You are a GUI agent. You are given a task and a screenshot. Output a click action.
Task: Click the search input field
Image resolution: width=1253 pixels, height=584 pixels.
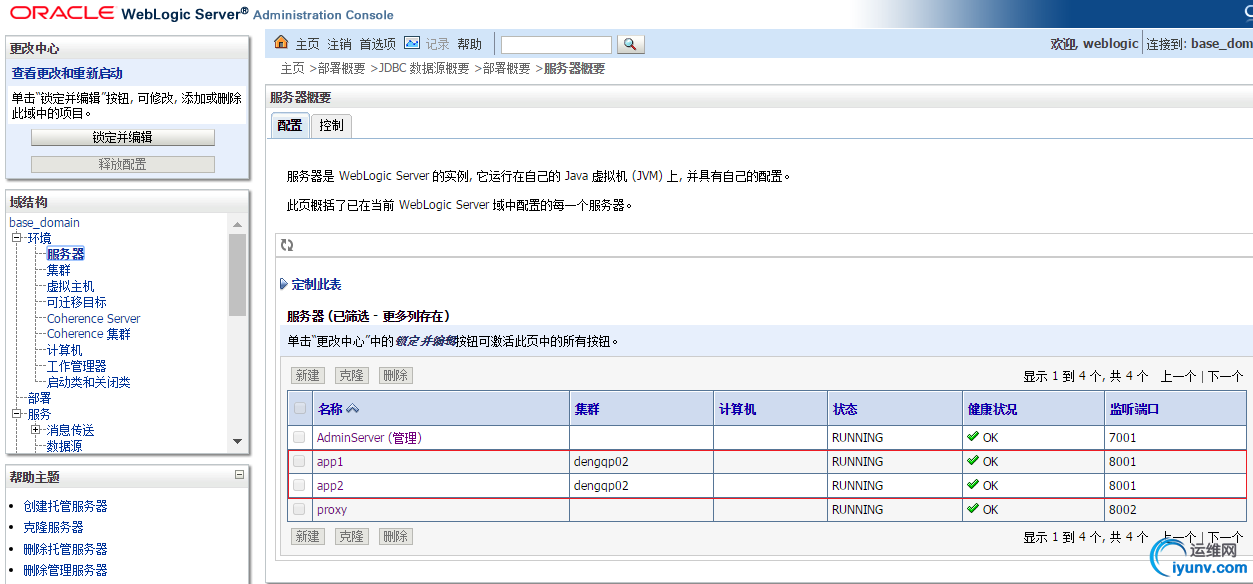coord(556,44)
